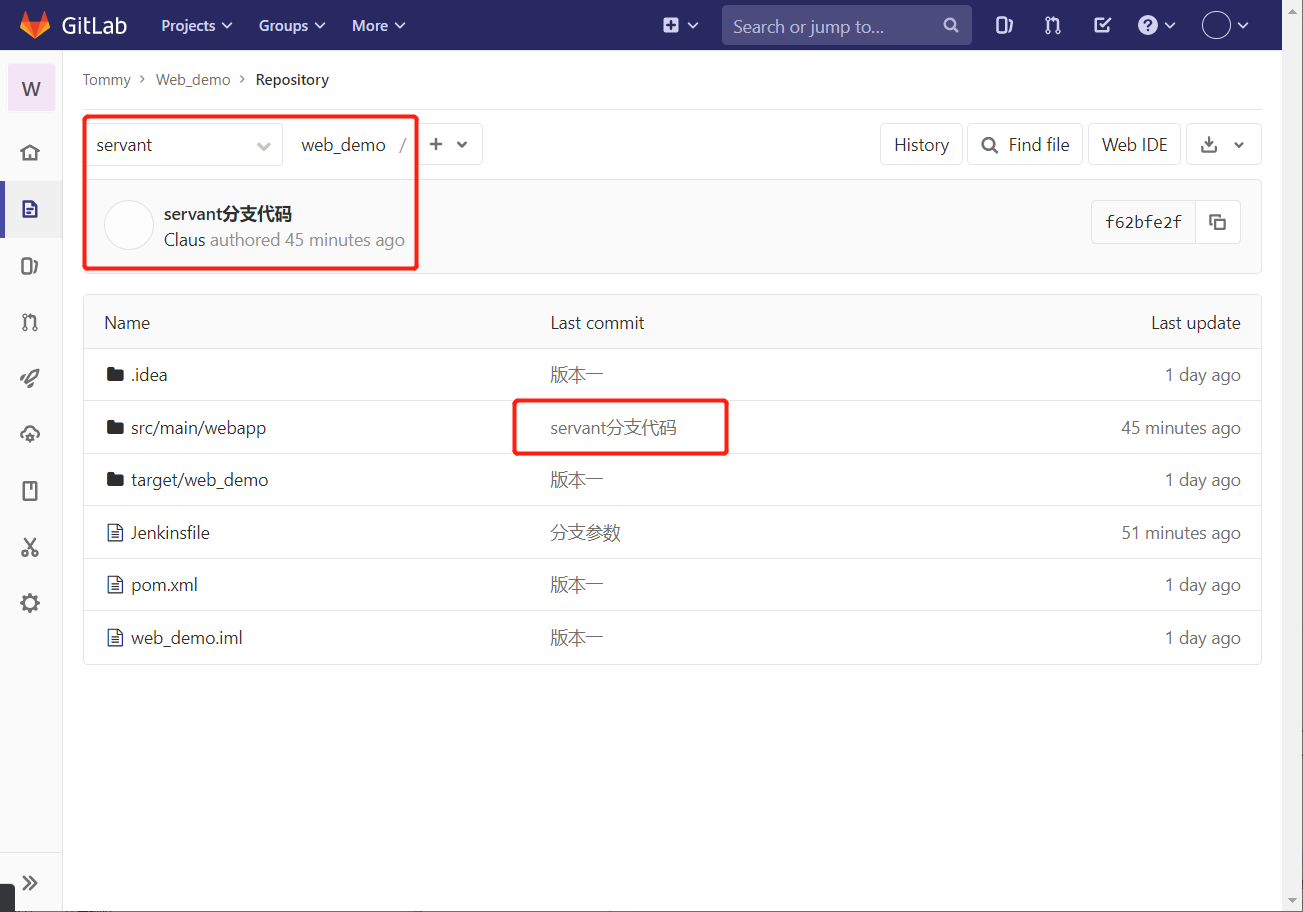Viewport: 1303px width, 912px height.
Task: Open the download source code dropdown
Action: (x=1224, y=145)
